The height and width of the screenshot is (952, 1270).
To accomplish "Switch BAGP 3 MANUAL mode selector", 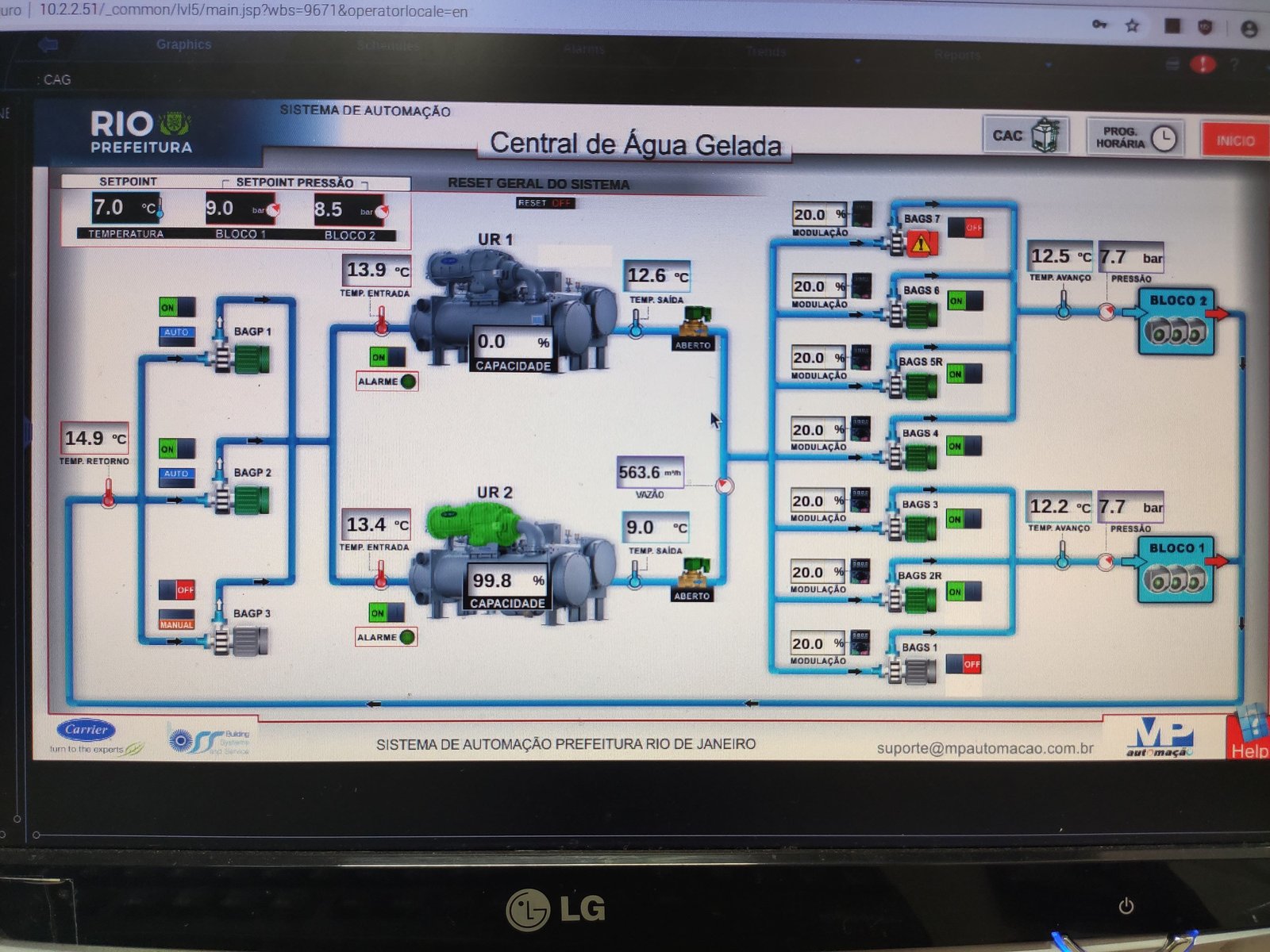I will [176, 620].
